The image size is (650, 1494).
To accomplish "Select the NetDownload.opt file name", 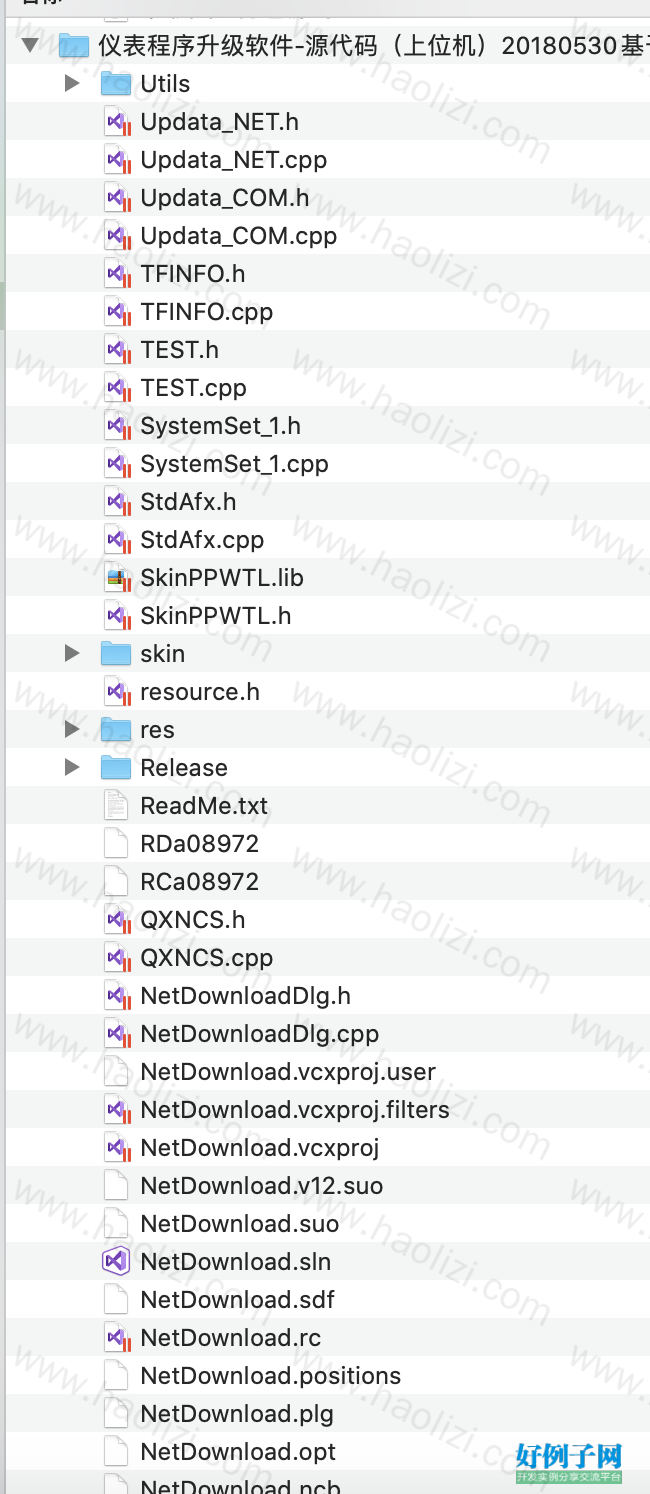I will pyautogui.click(x=238, y=1452).
